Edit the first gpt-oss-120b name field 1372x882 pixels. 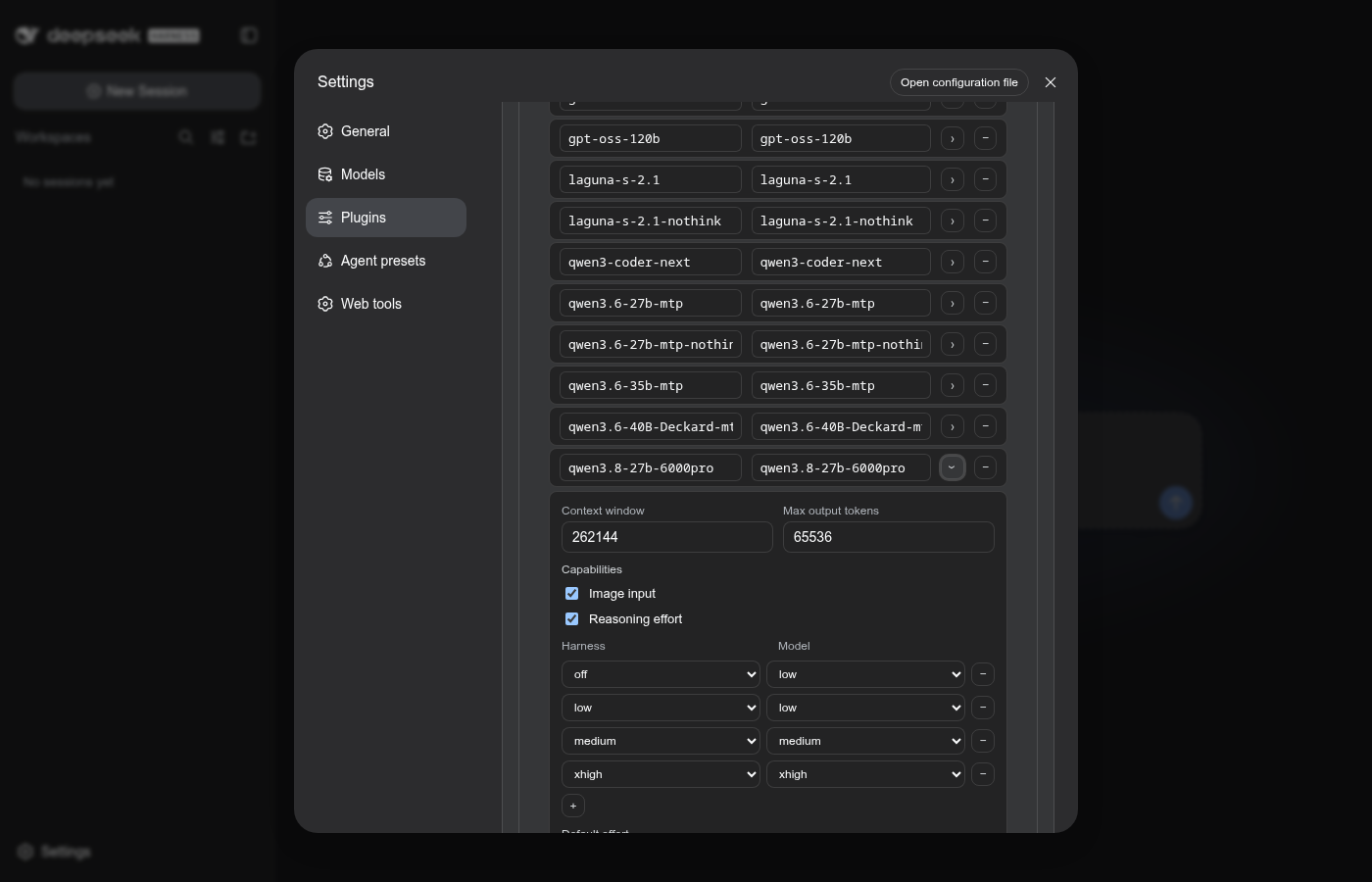pos(651,139)
